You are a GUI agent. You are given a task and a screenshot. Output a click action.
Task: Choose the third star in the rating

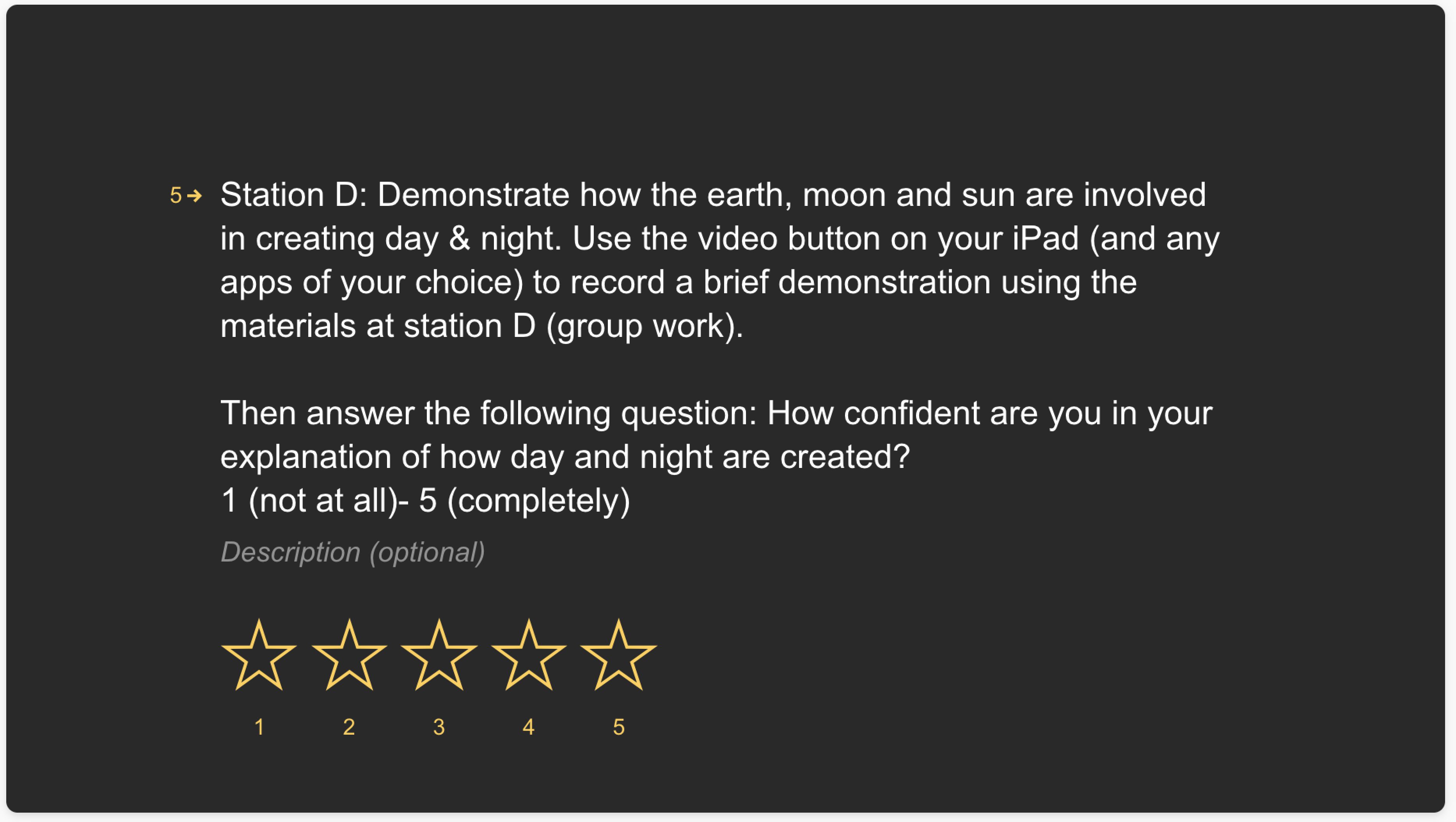(x=439, y=655)
